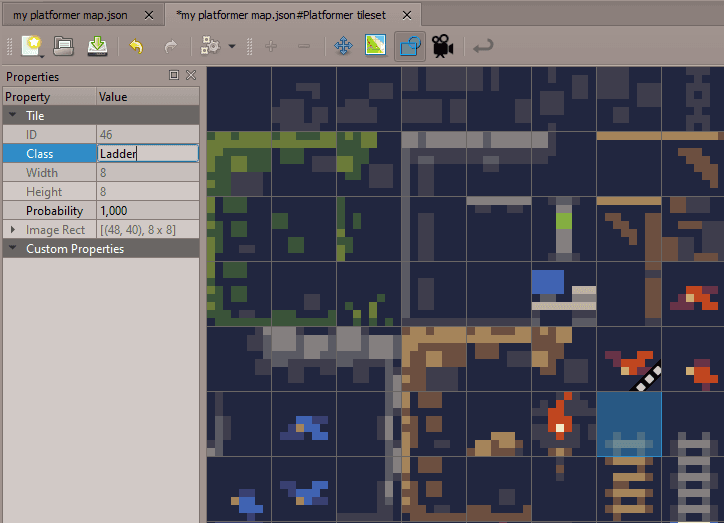Close the Platformer tileset tab
Screen dimensions: 724x523
click(407, 15)
